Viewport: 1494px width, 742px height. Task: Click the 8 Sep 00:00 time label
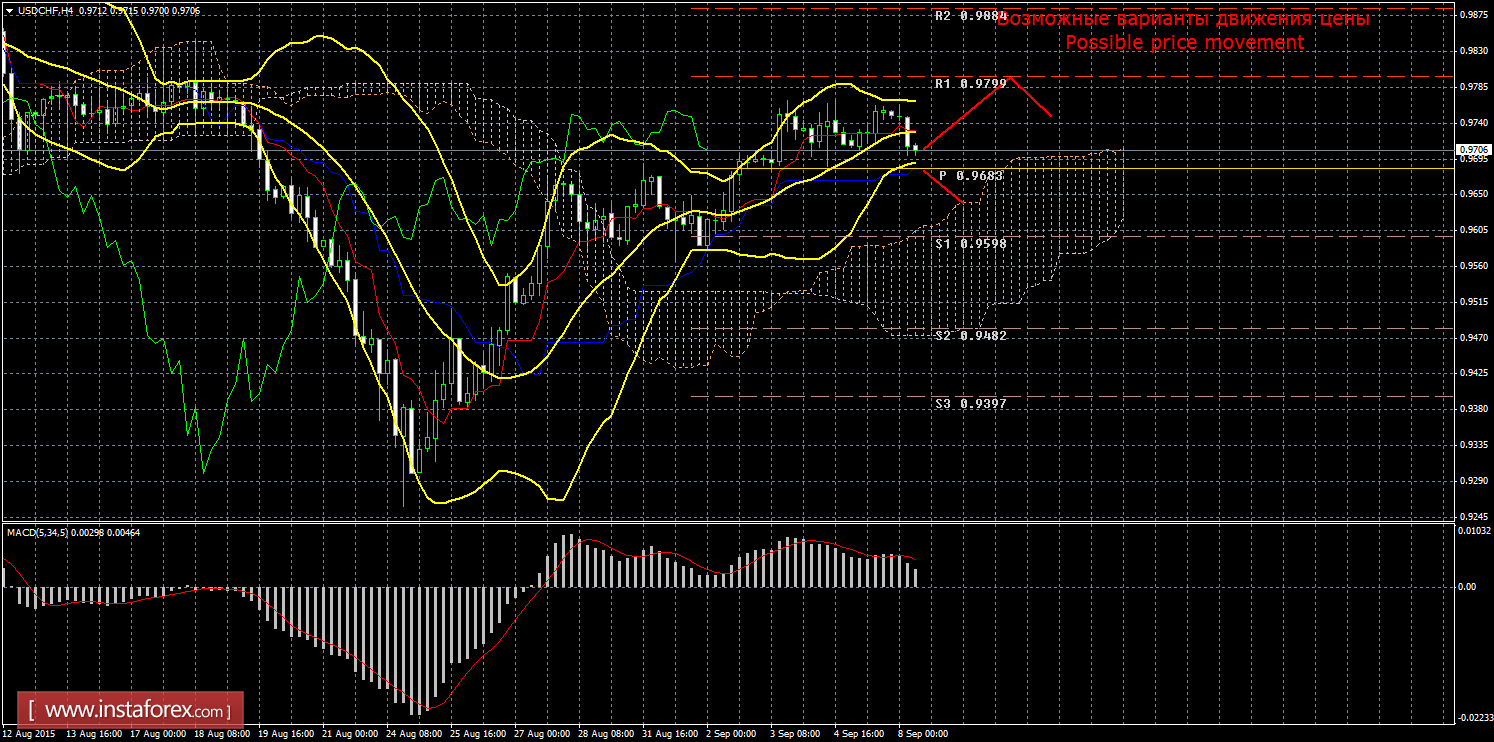[922, 733]
